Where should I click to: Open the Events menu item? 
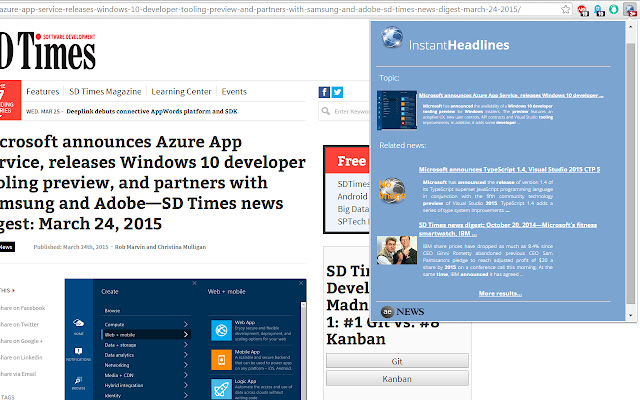234,92
